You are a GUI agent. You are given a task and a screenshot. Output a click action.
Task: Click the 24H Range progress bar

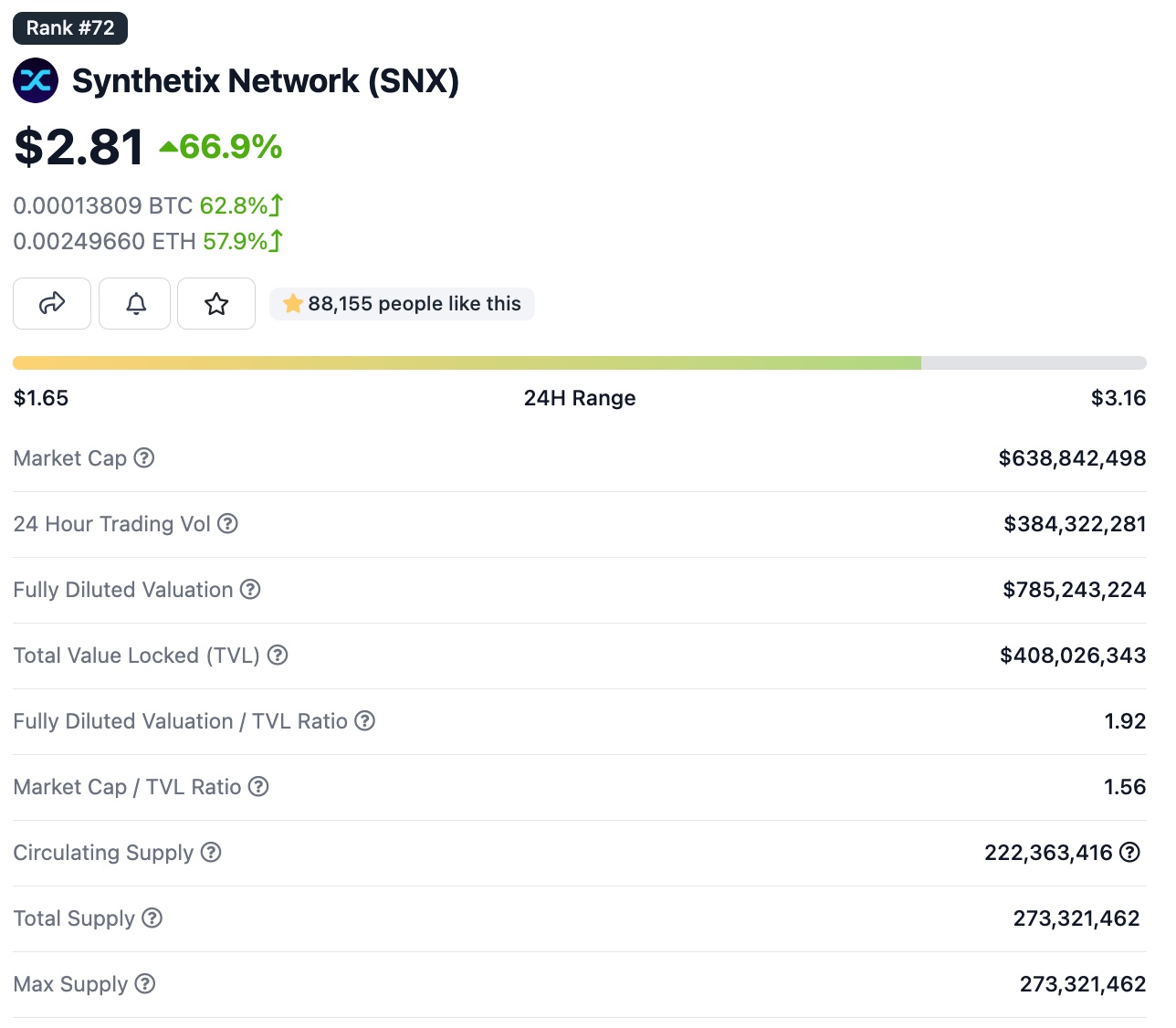[580, 362]
